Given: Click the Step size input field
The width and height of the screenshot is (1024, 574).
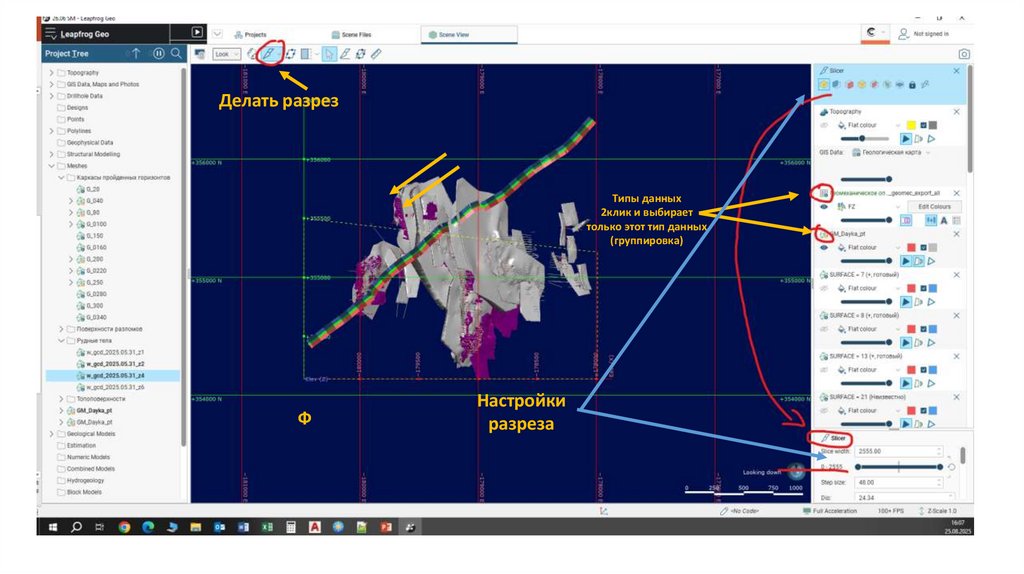Looking at the screenshot, I should click(x=899, y=483).
